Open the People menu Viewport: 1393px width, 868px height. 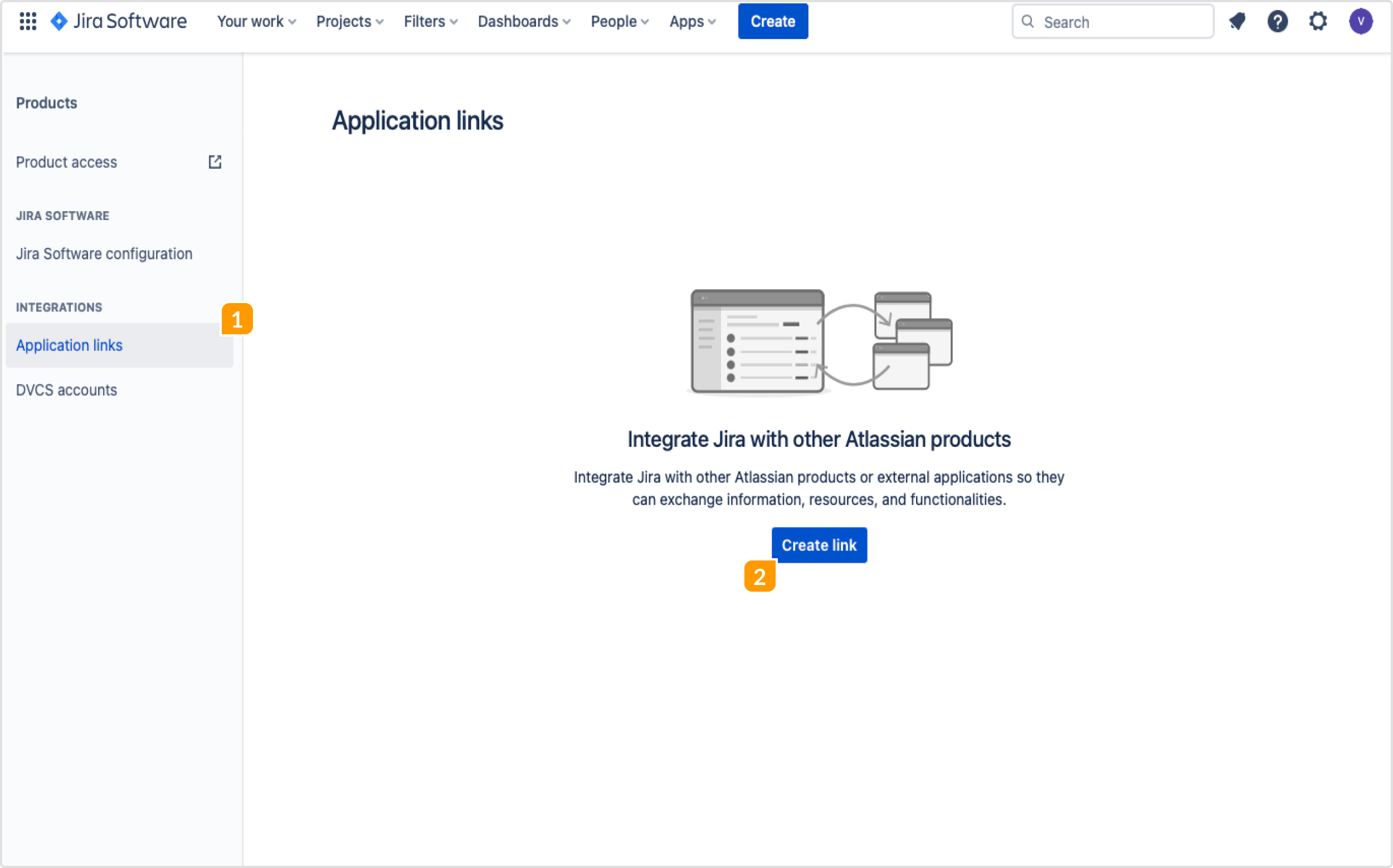click(x=619, y=21)
